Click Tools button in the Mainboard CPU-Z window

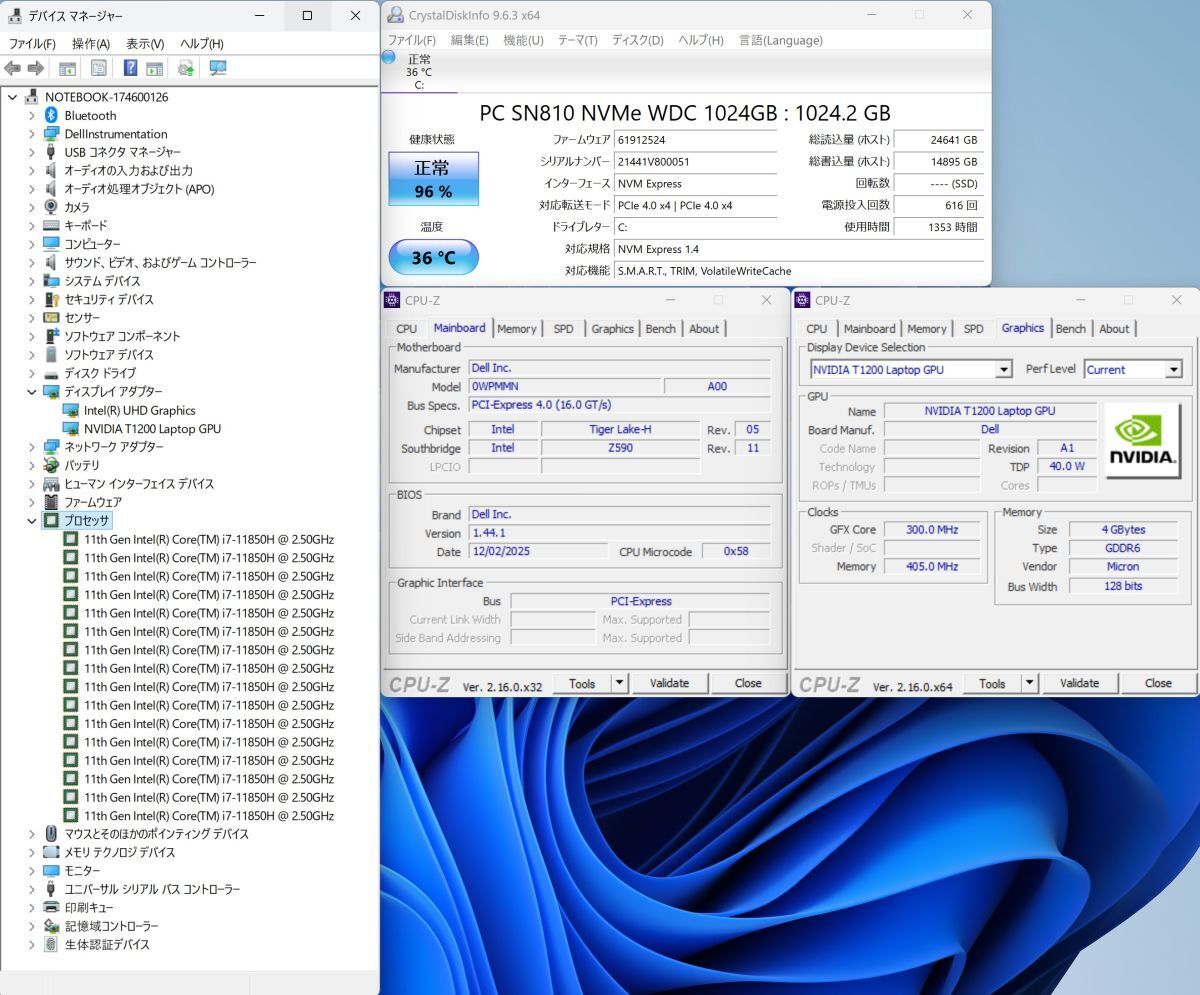pos(582,683)
